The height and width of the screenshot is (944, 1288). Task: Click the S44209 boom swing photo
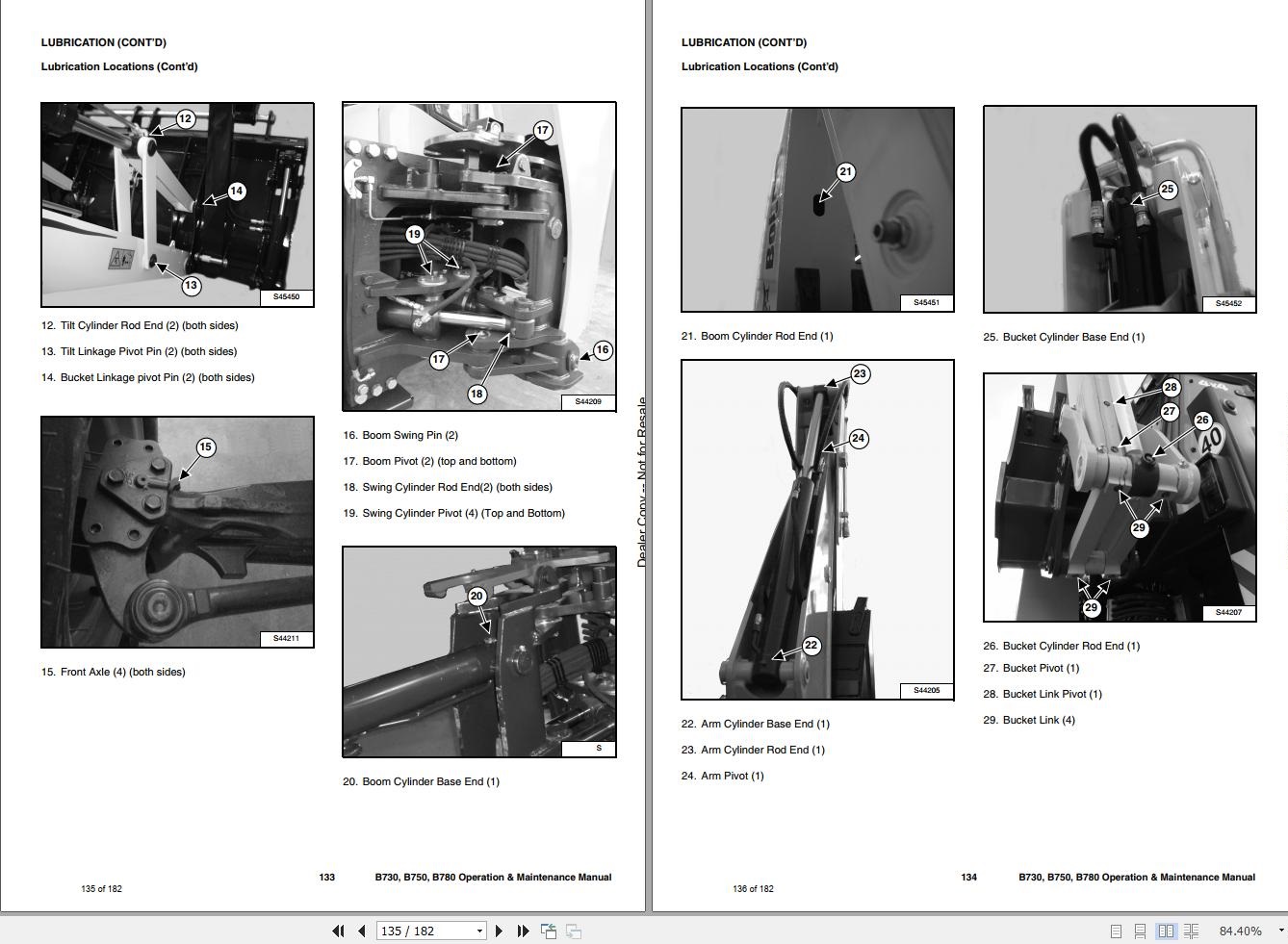pyautogui.click(x=479, y=256)
